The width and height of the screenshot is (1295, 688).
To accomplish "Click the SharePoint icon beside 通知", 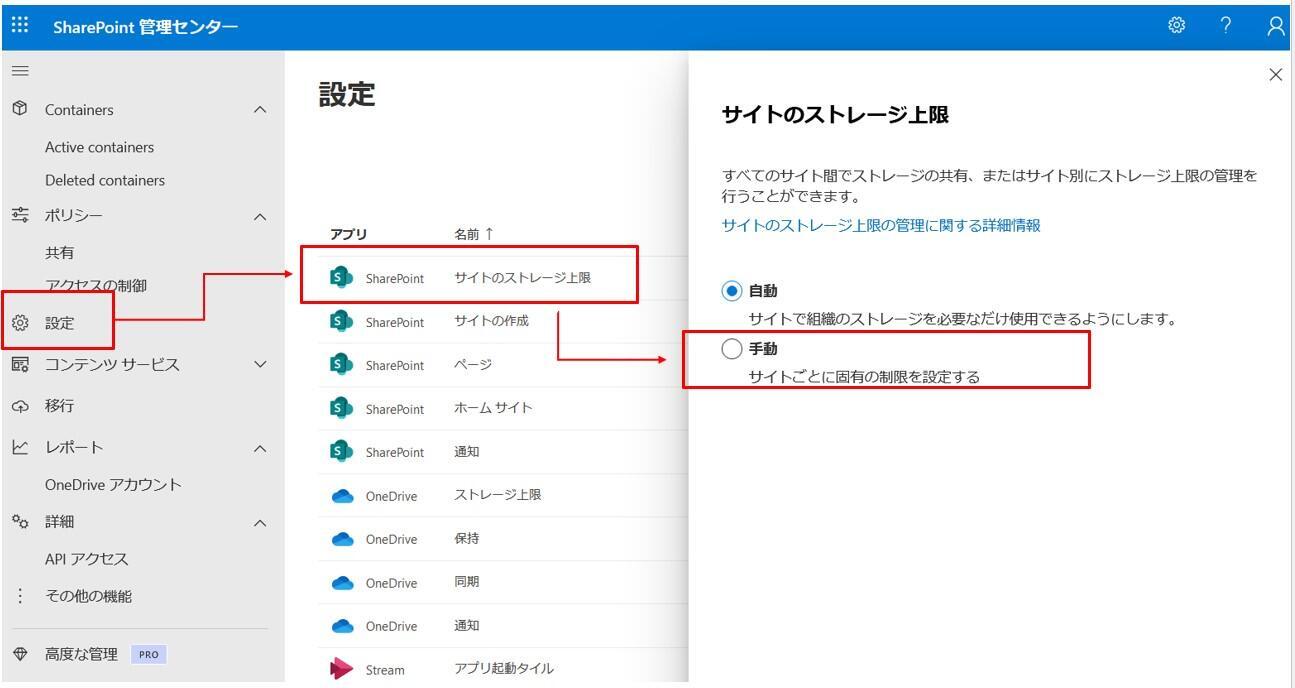I will point(342,452).
